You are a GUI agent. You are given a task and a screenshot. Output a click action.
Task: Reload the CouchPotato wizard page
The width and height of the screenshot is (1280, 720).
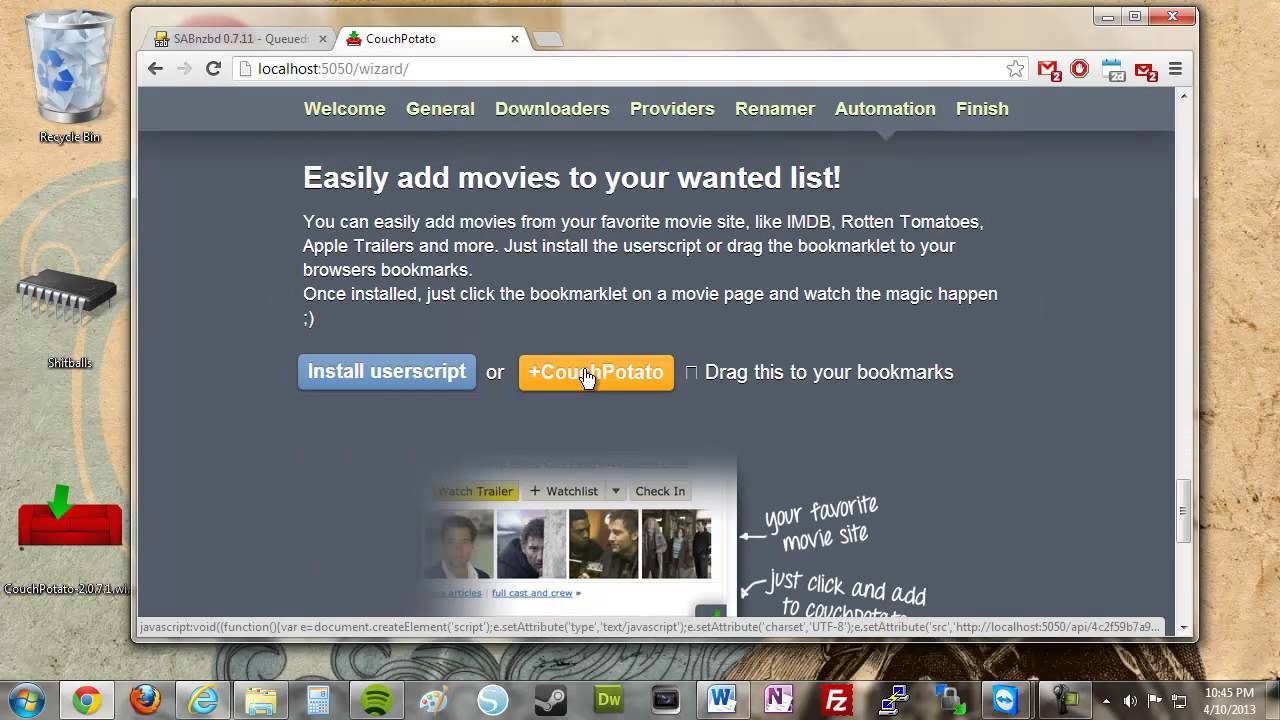tap(213, 68)
